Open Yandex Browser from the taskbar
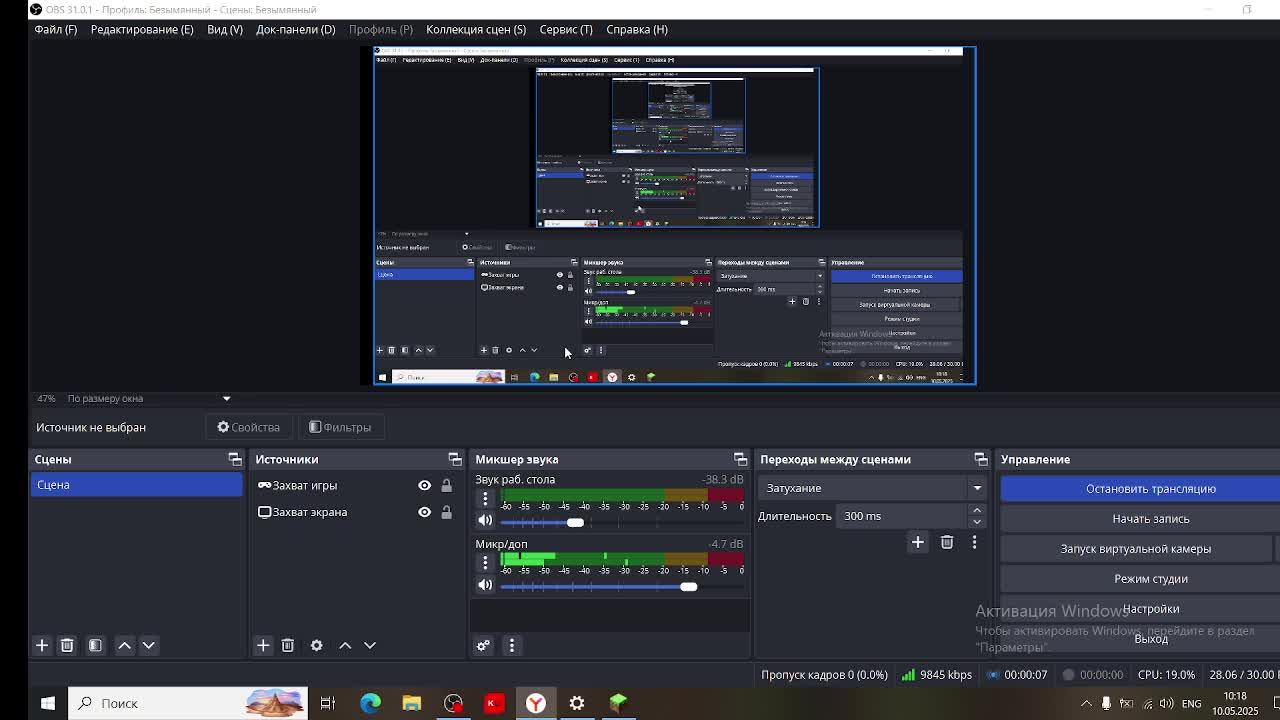This screenshot has height=720, width=1280. click(536, 703)
